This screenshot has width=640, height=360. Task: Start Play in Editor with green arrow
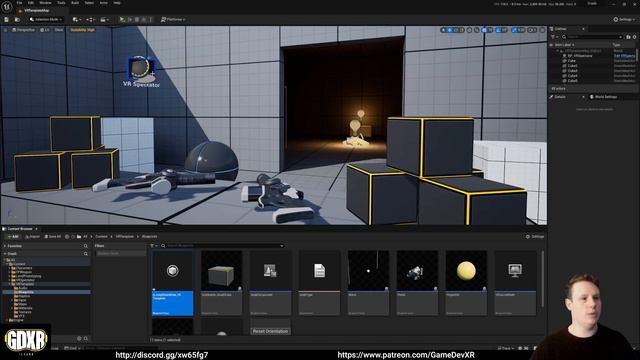click(x=122, y=20)
